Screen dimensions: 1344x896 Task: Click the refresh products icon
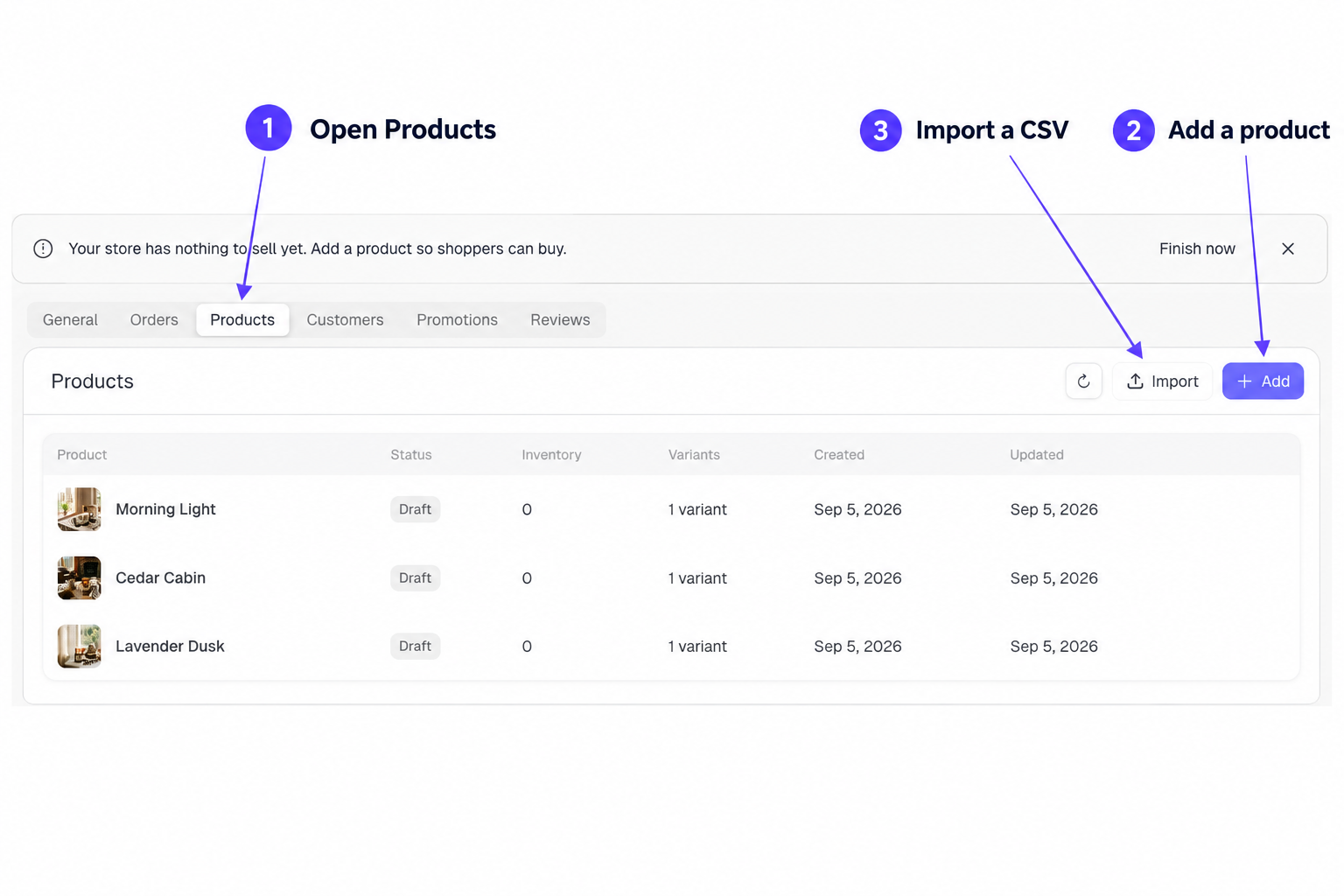pos(1083,381)
